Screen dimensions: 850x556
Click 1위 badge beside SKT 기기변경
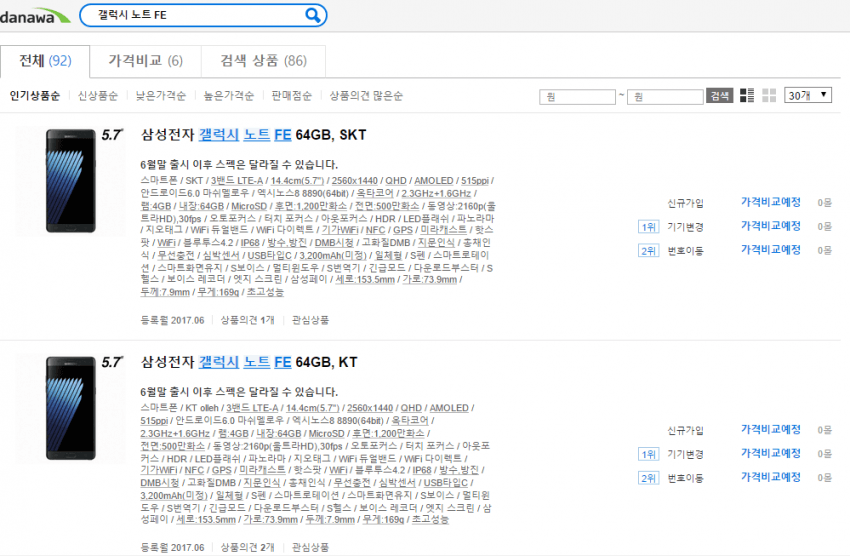pos(648,227)
